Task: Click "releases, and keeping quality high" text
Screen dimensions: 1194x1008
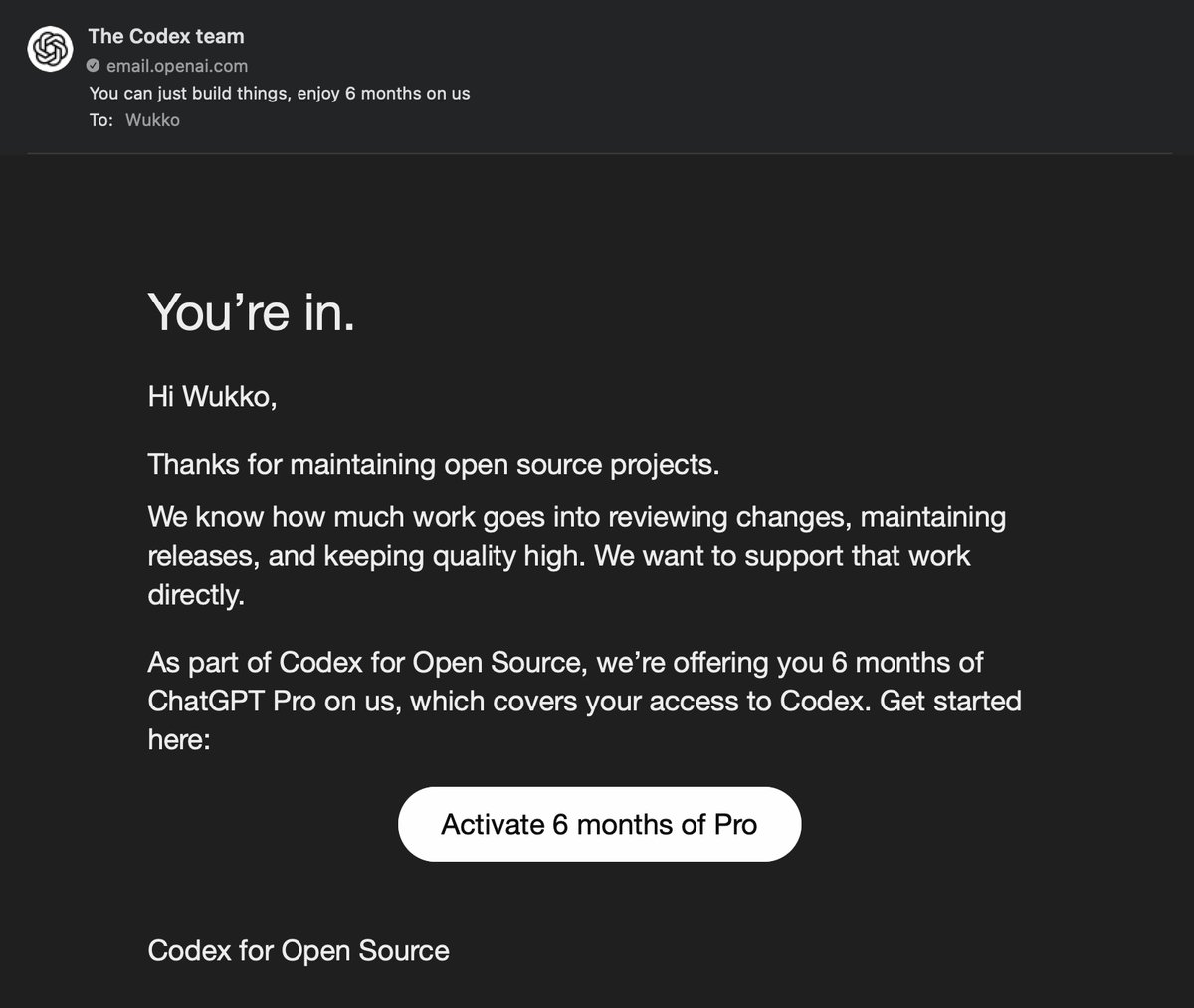Action: pos(364,556)
